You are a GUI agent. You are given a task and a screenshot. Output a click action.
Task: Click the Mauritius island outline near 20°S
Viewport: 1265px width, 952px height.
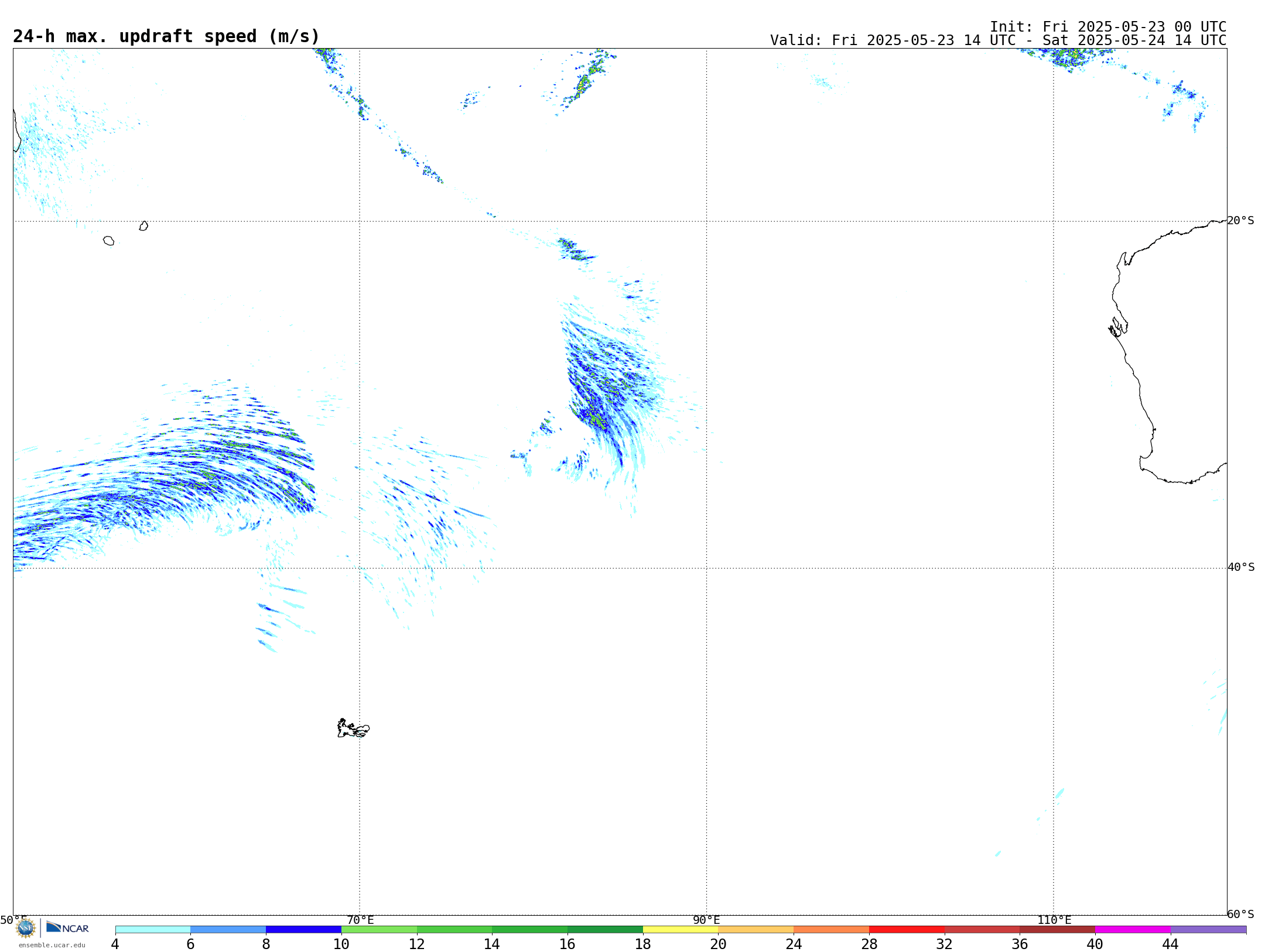point(143,226)
